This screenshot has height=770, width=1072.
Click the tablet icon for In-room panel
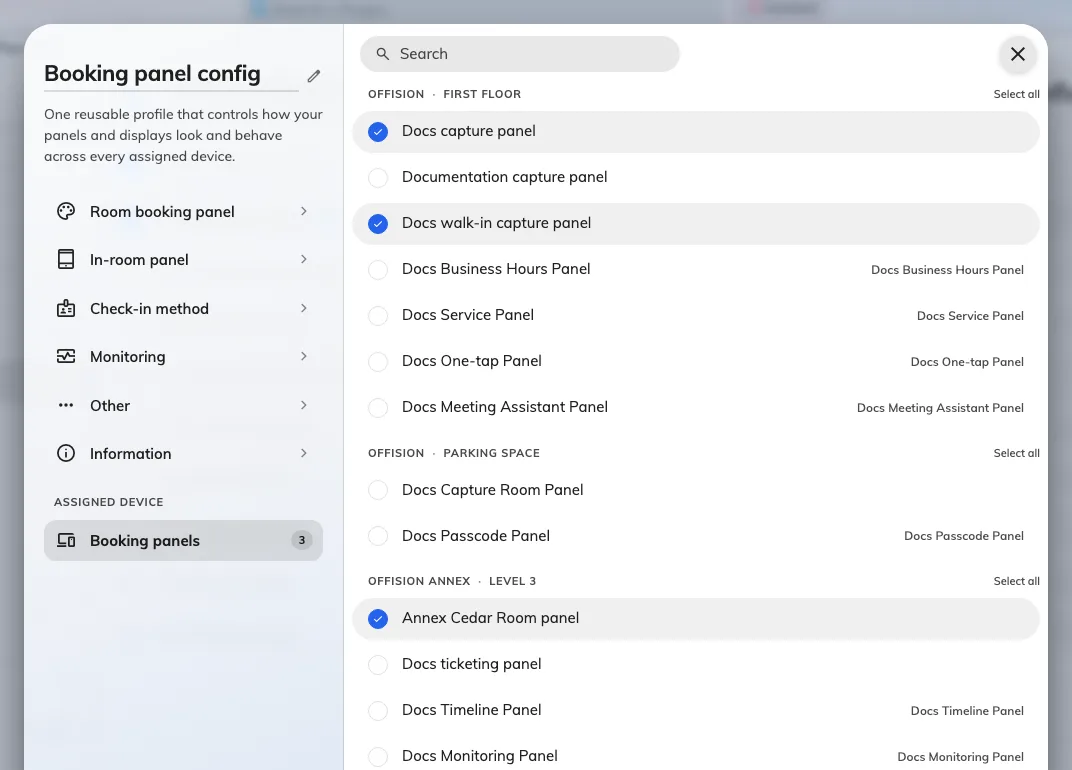(66, 260)
